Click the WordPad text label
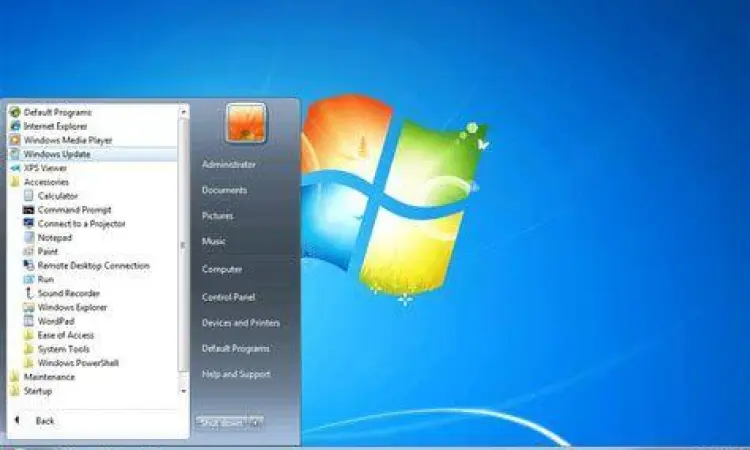 click(56, 321)
